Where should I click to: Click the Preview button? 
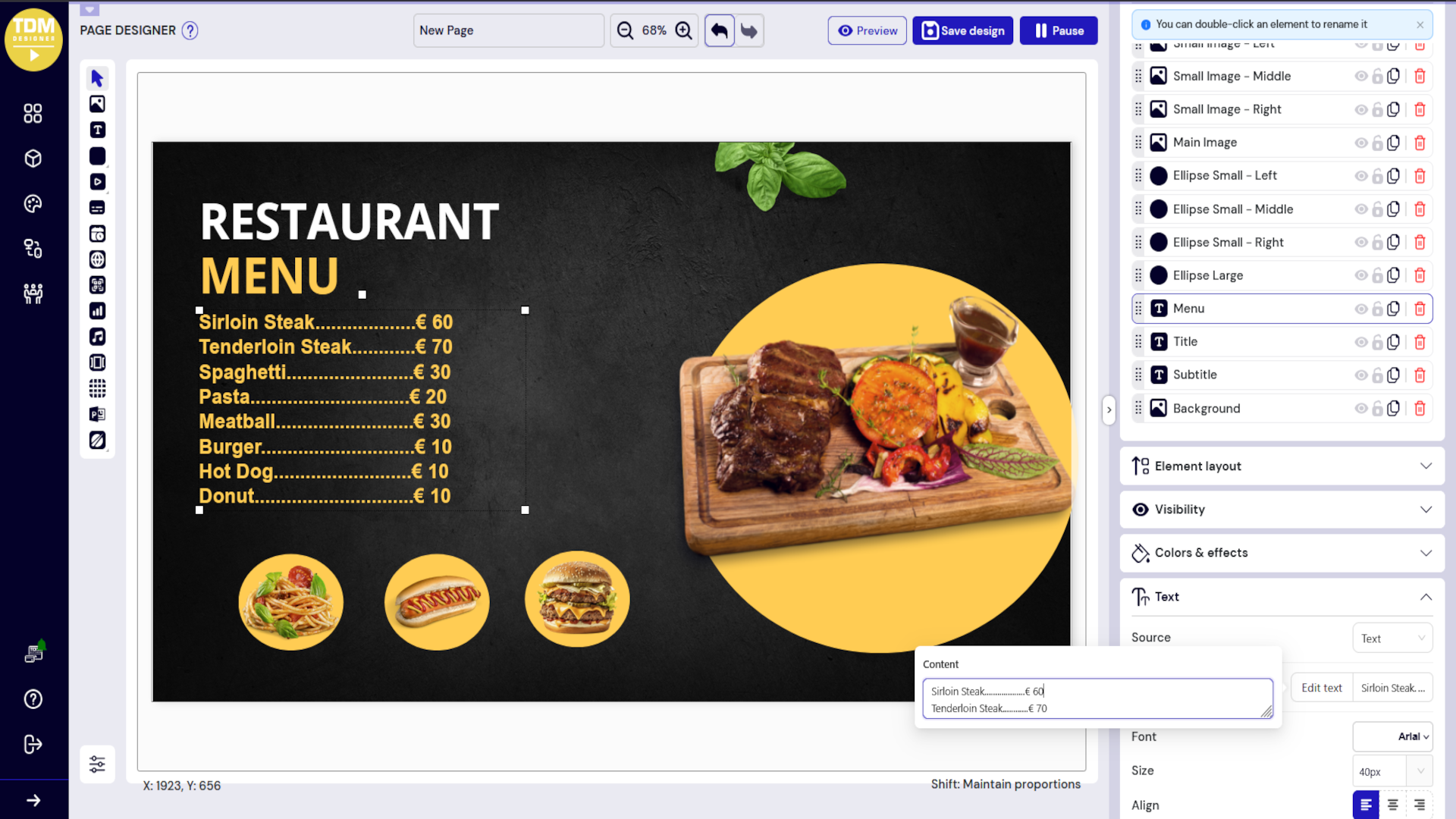[867, 30]
